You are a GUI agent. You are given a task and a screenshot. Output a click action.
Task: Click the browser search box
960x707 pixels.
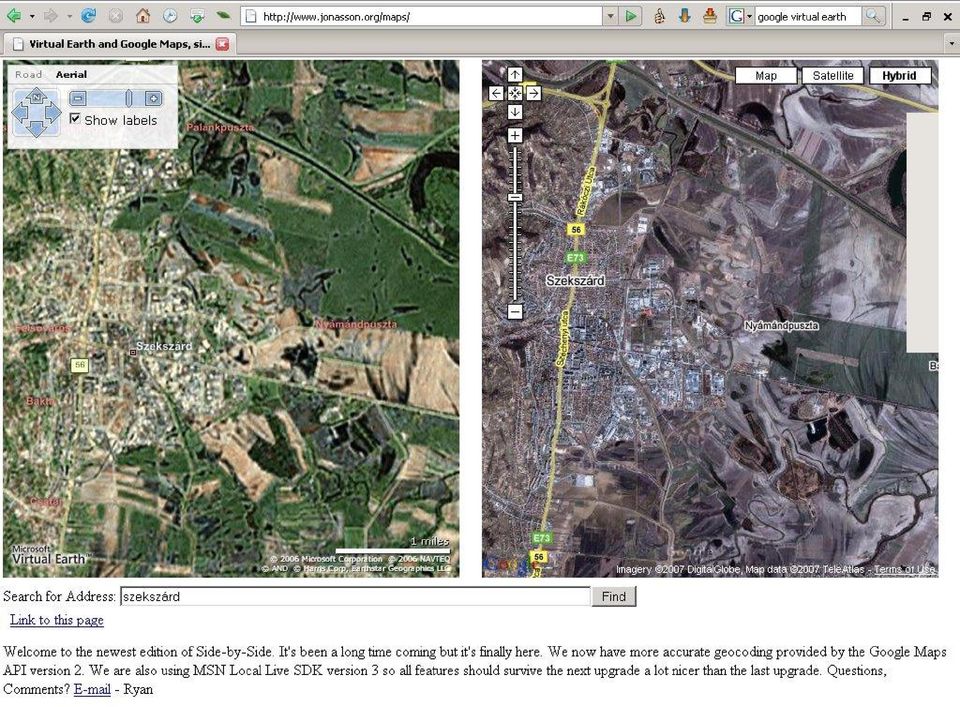tap(808, 17)
